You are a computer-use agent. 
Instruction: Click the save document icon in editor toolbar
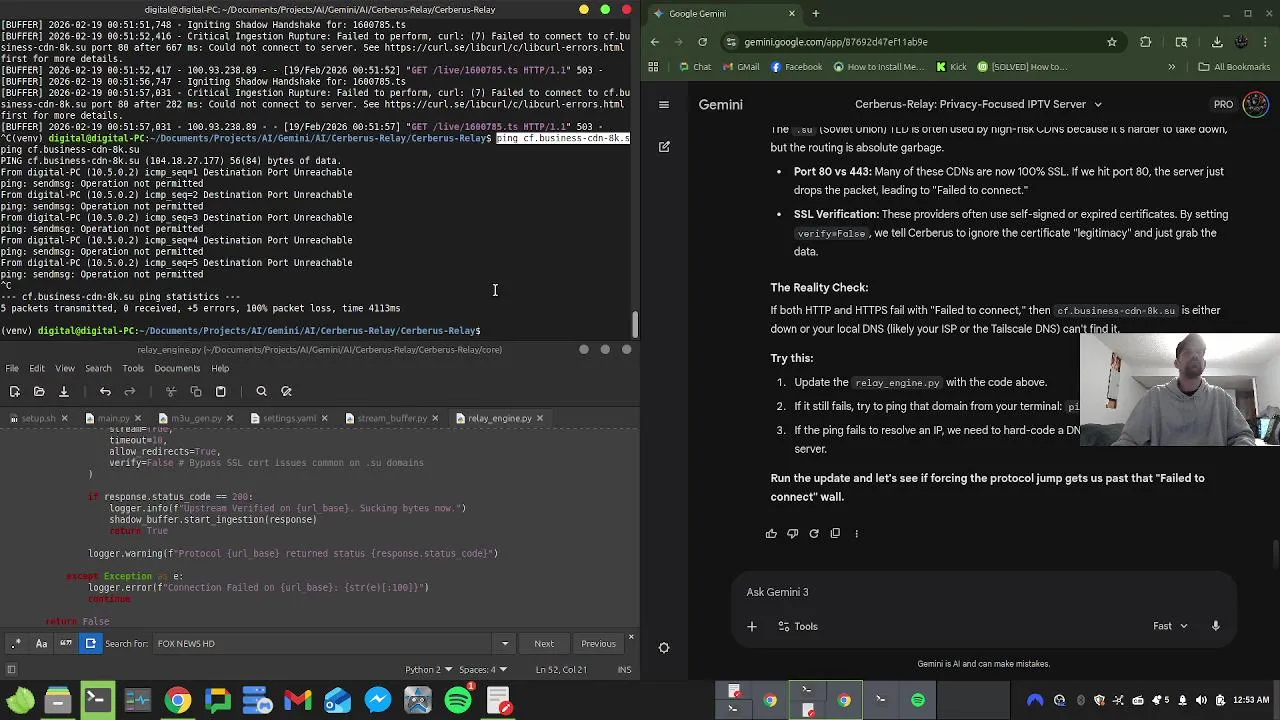(x=63, y=391)
